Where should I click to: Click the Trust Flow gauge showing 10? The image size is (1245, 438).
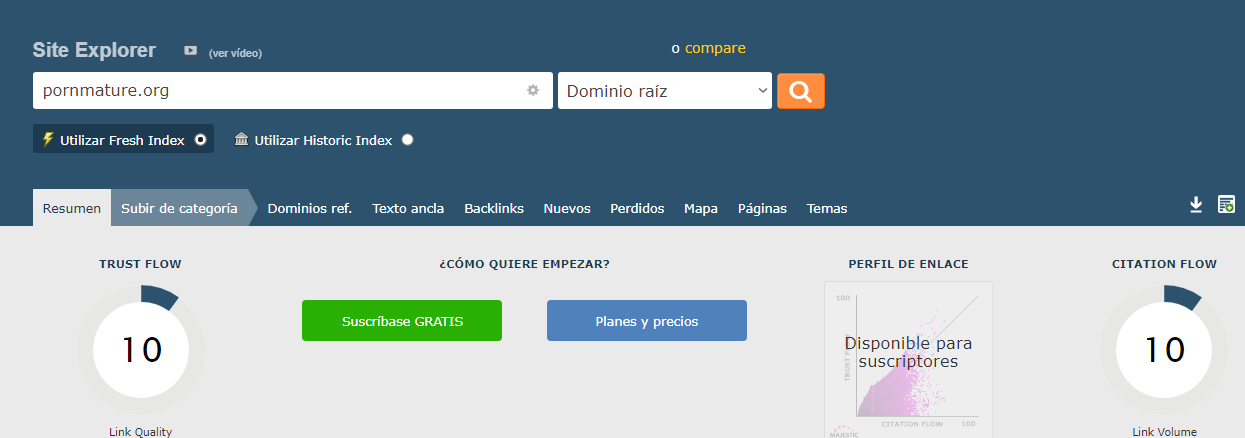click(141, 349)
